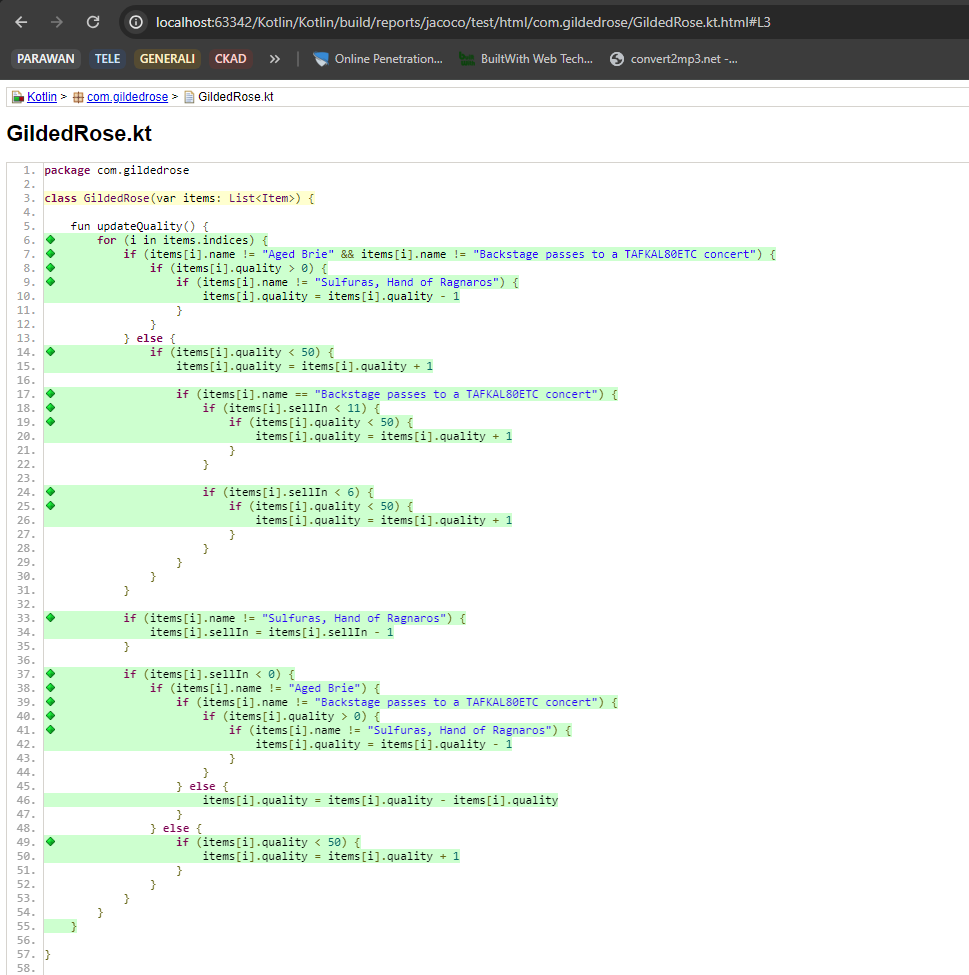Open the CKAD bookmark folder

[x=230, y=59]
